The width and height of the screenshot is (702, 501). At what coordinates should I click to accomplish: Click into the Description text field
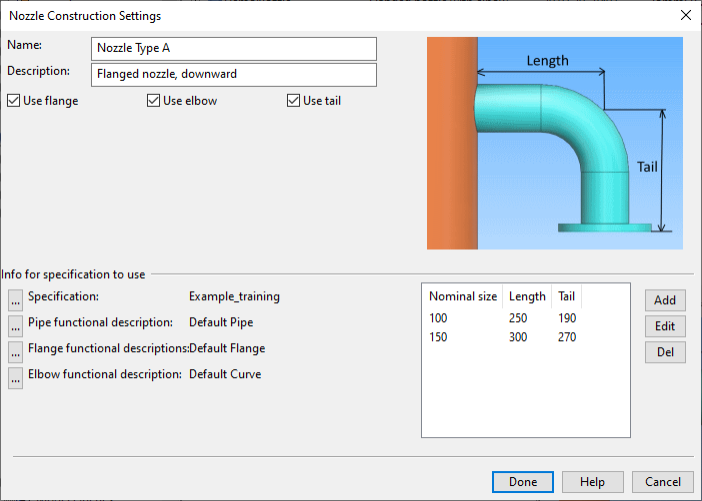point(233,75)
